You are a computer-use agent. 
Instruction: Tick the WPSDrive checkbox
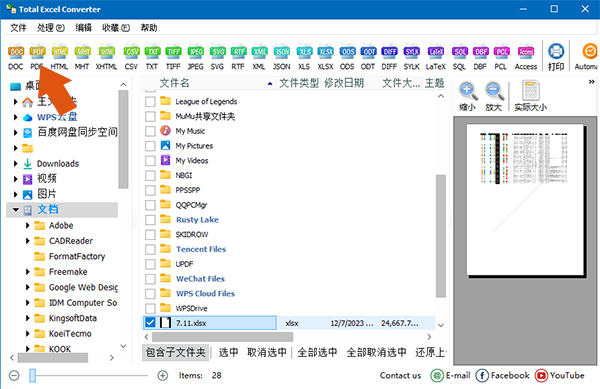pos(150,308)
